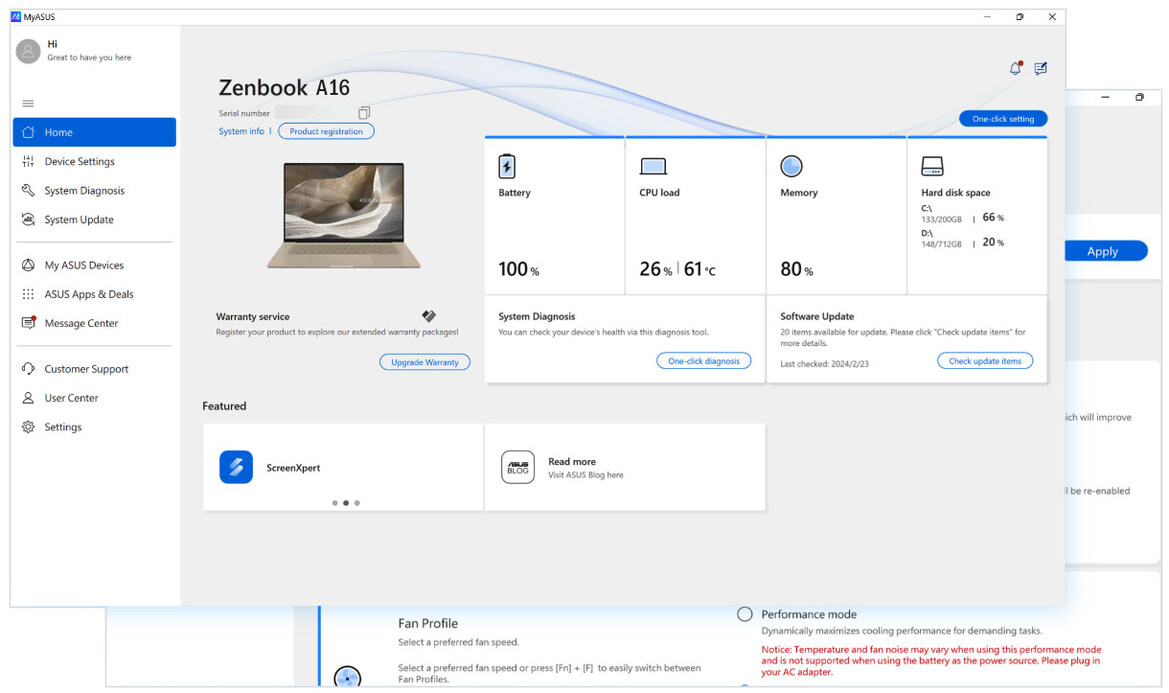Click Upgrade Warranty button
The width and height of the screenshot is (1169, 693).
(425, 362)
